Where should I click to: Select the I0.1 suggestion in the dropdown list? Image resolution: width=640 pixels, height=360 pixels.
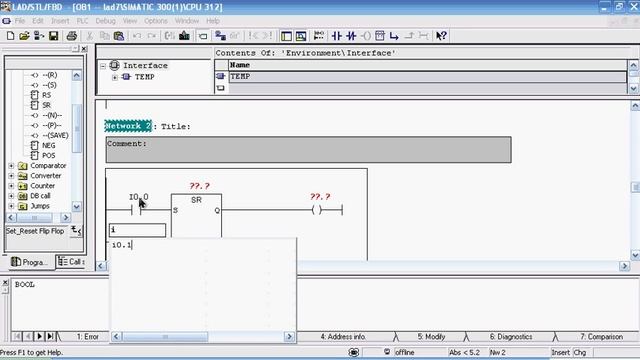(122, 245)
